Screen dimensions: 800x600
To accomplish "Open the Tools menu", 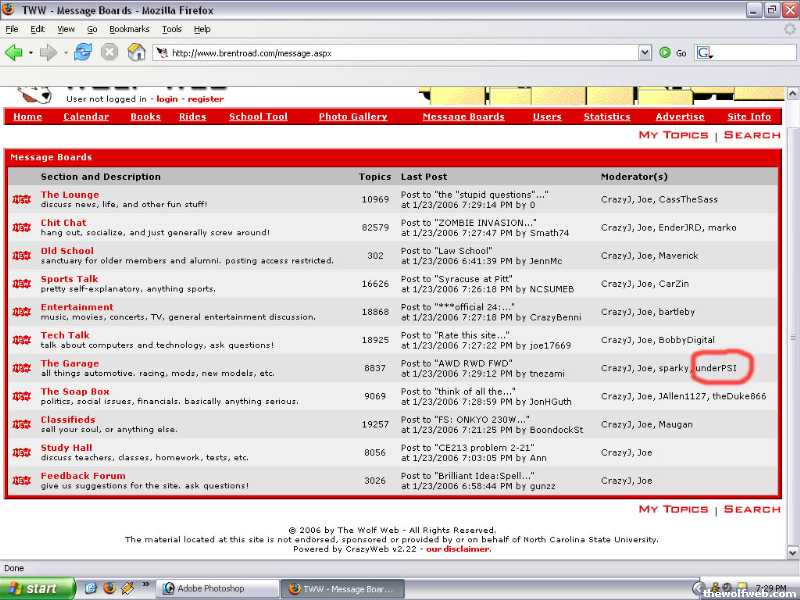I will [172, 29].
